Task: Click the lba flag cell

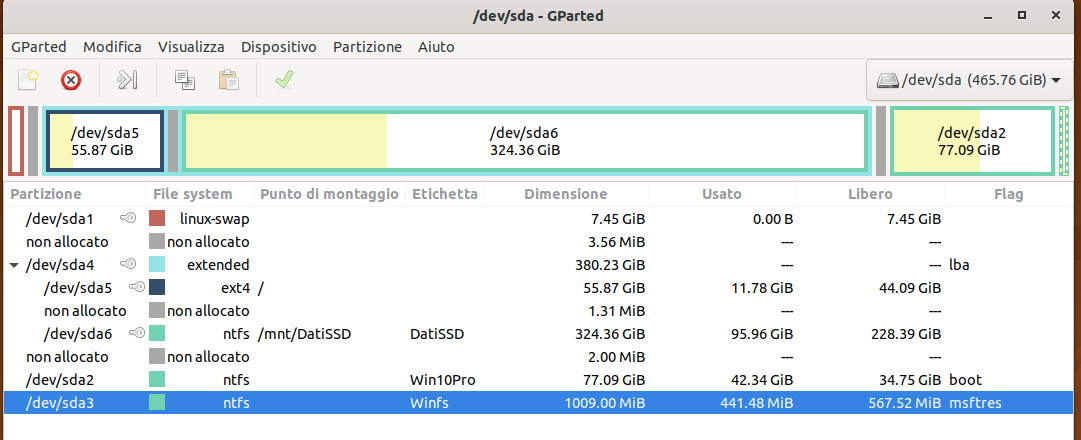Action: (x=959, y=265)
